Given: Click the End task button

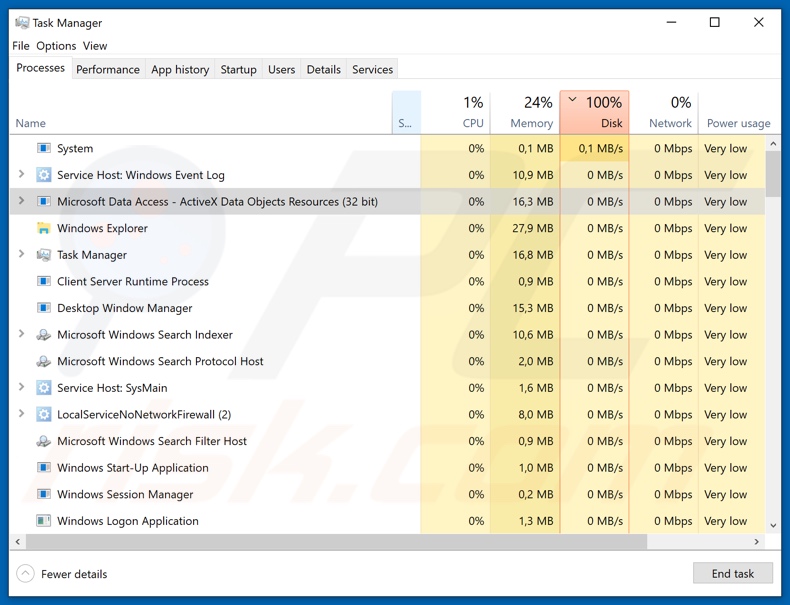Looking at the screenshot, I should click(733, 573).
